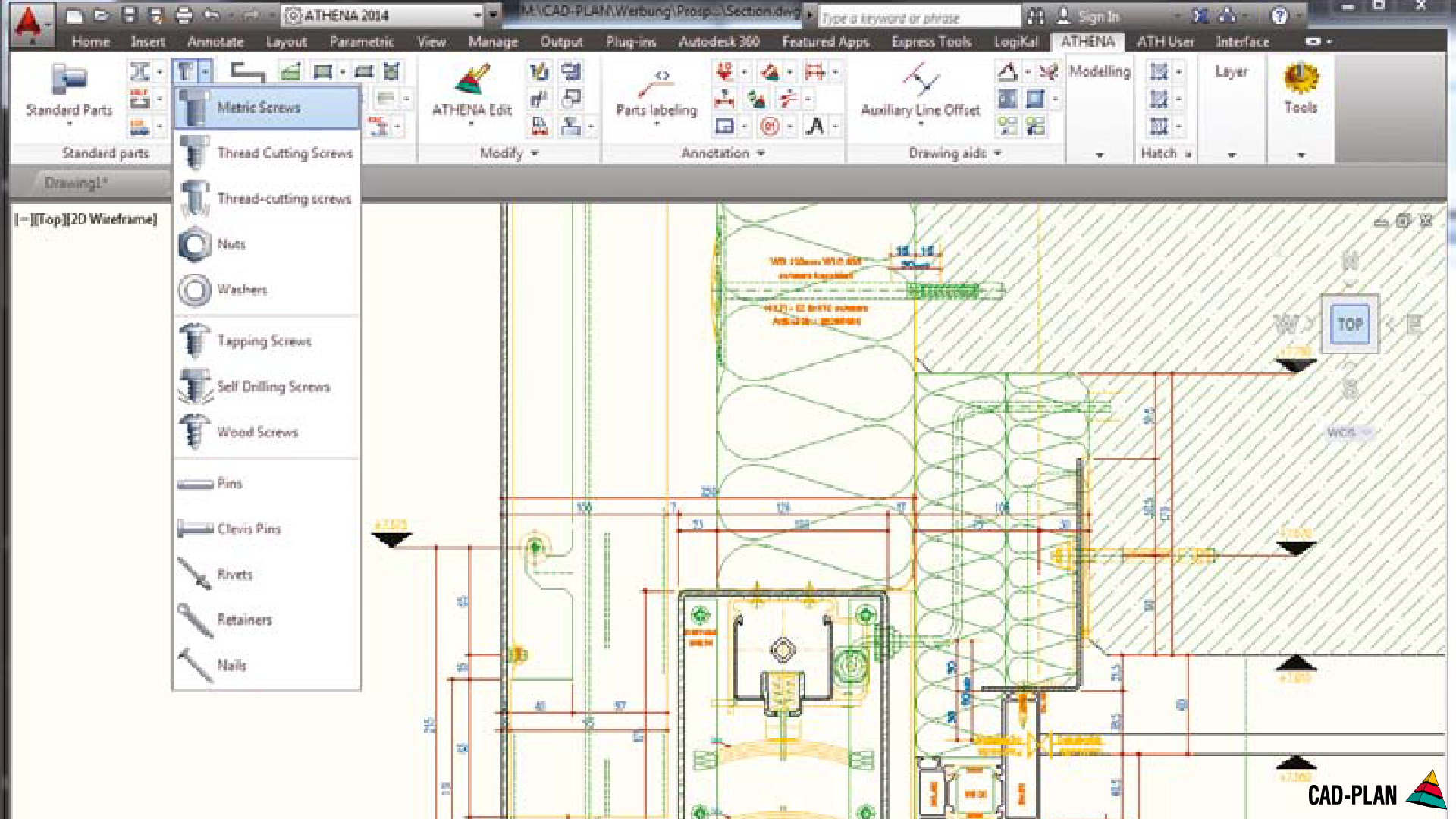Choose Tapping Screws from the list
Viewport: 1456px width, 819px height.
[266, 341]
